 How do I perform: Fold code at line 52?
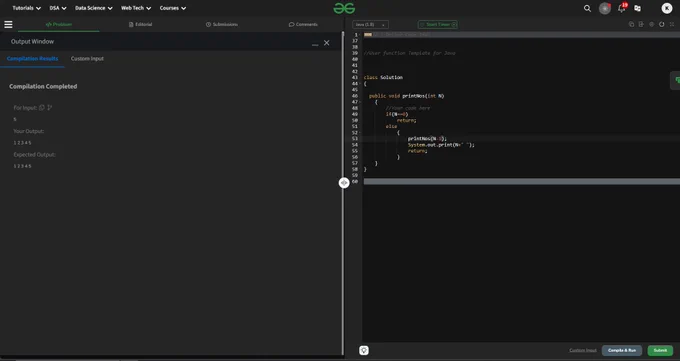(360, 132)
